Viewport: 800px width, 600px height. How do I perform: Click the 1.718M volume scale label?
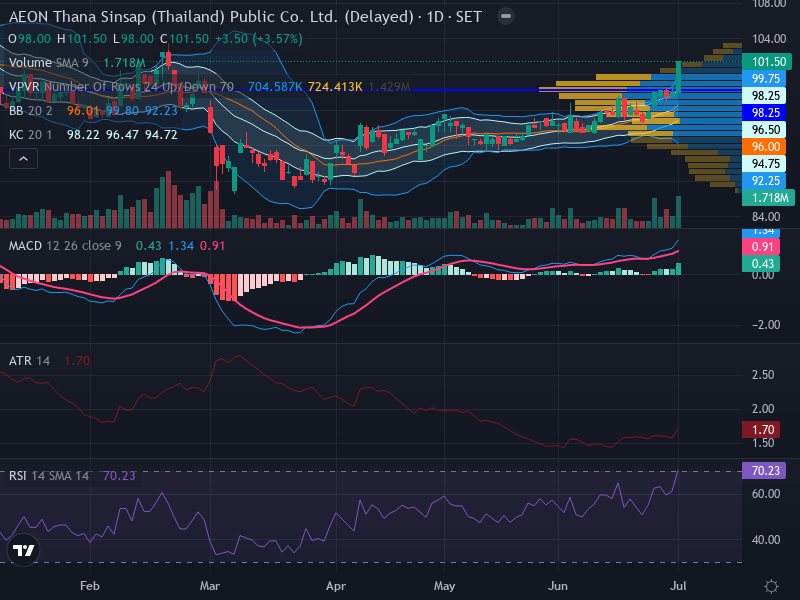tap(768, 197)
